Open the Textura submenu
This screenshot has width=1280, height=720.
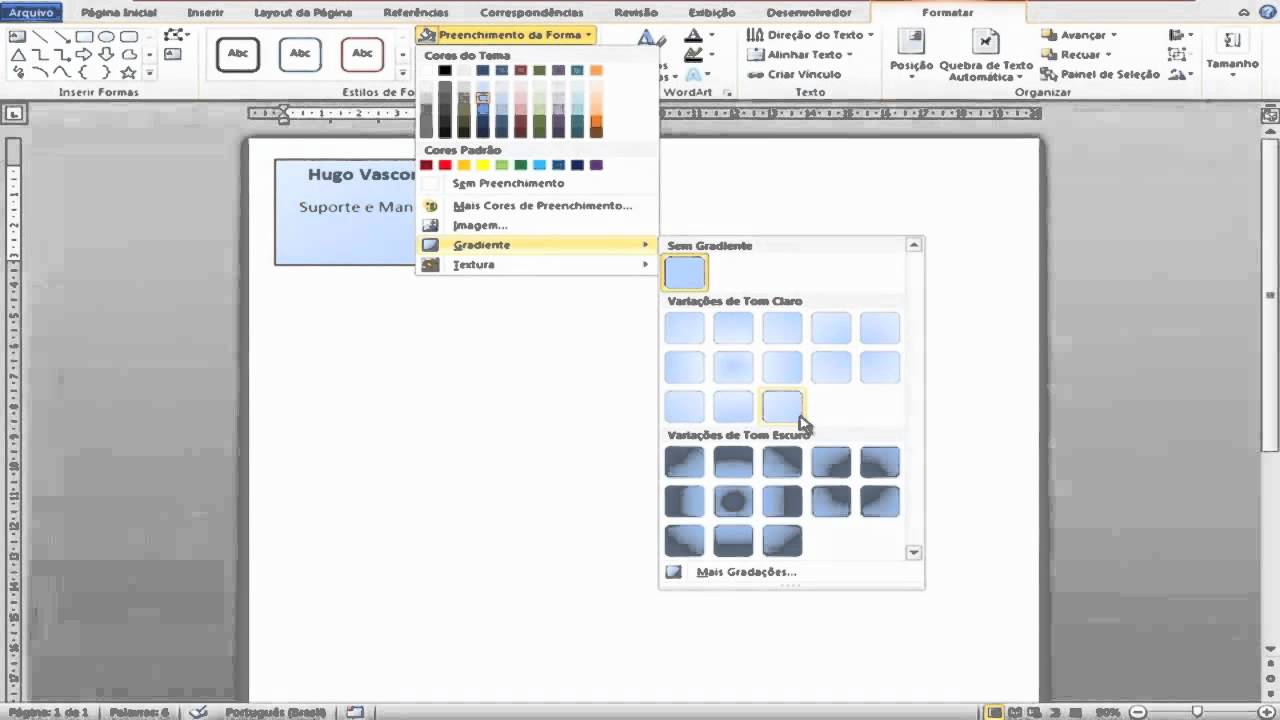pyautogui.click(x=537, y=265)
